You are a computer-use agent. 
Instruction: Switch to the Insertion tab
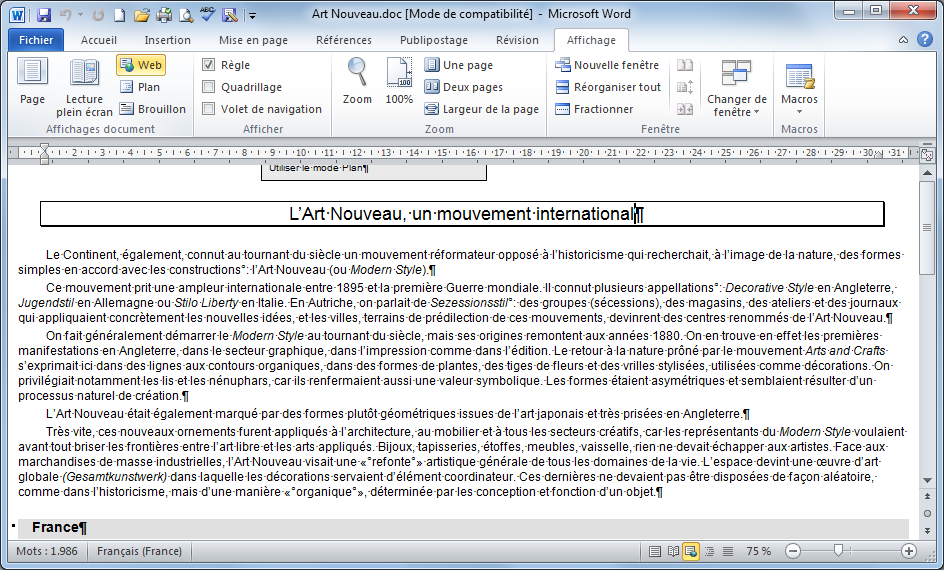(x=167, y=40)
